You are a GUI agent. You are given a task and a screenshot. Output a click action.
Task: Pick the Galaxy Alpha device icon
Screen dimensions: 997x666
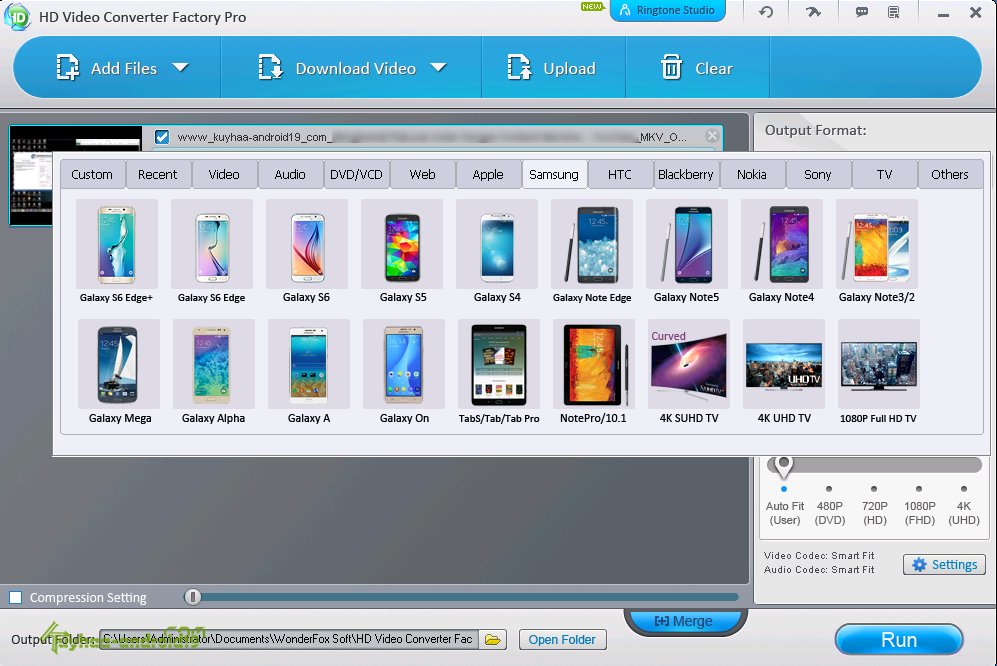[x=214, y=364]
